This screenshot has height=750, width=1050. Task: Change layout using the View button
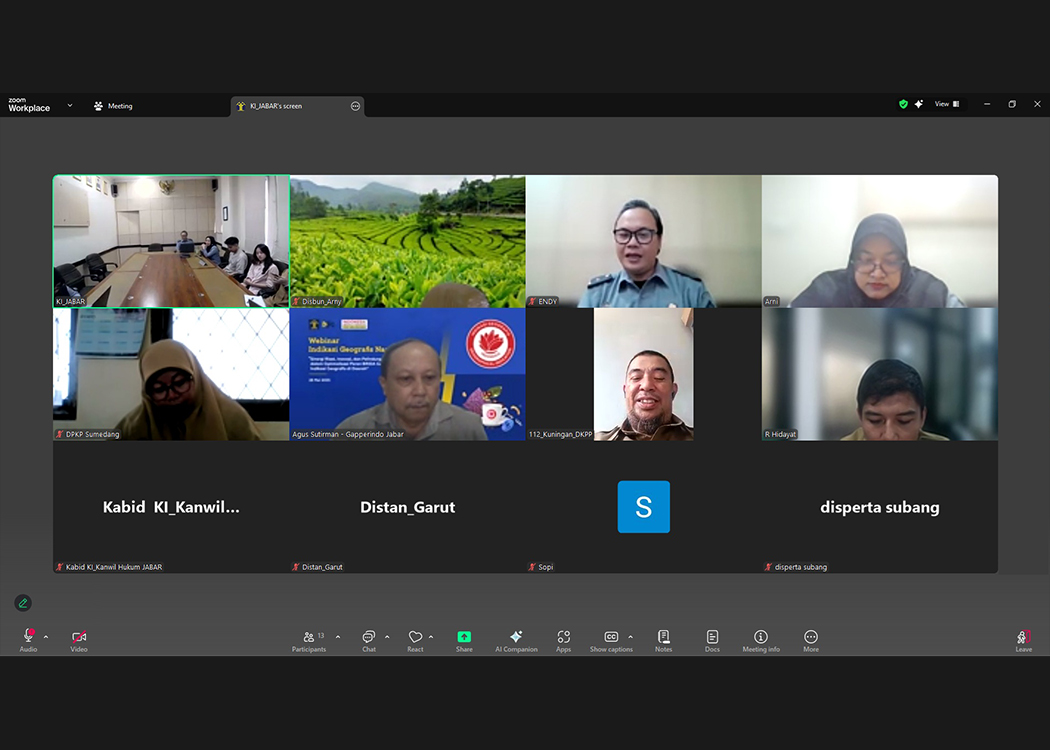pos(946,104)
